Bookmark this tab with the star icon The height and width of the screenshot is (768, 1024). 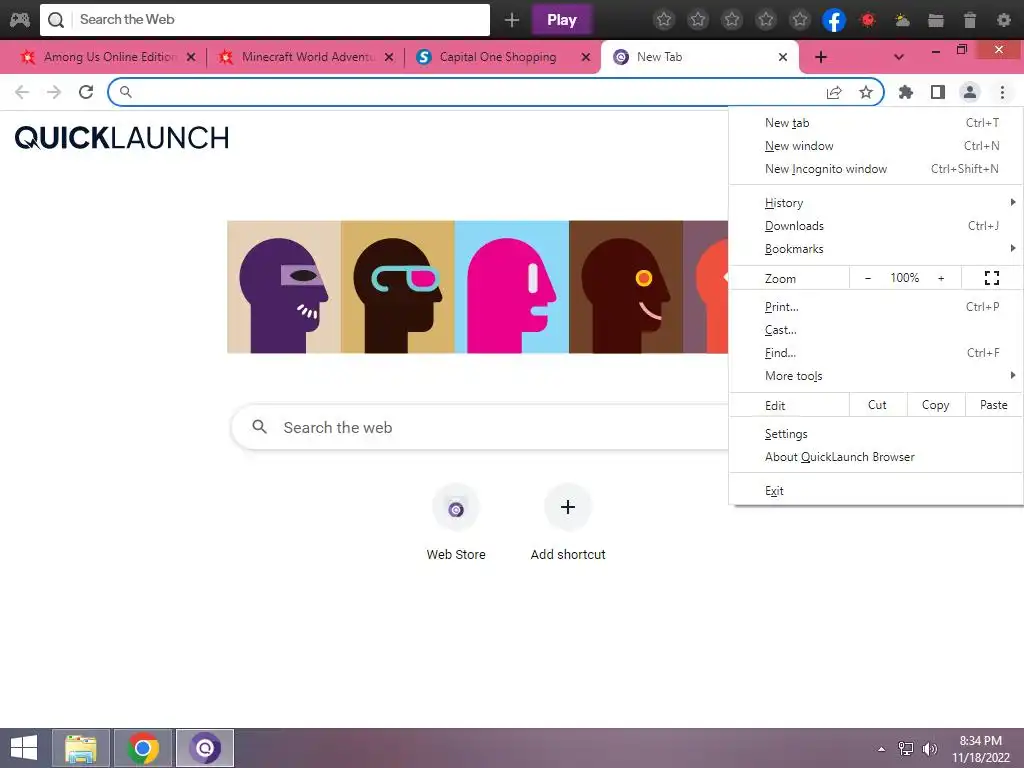pyautogui.click(x=866, y=92)
